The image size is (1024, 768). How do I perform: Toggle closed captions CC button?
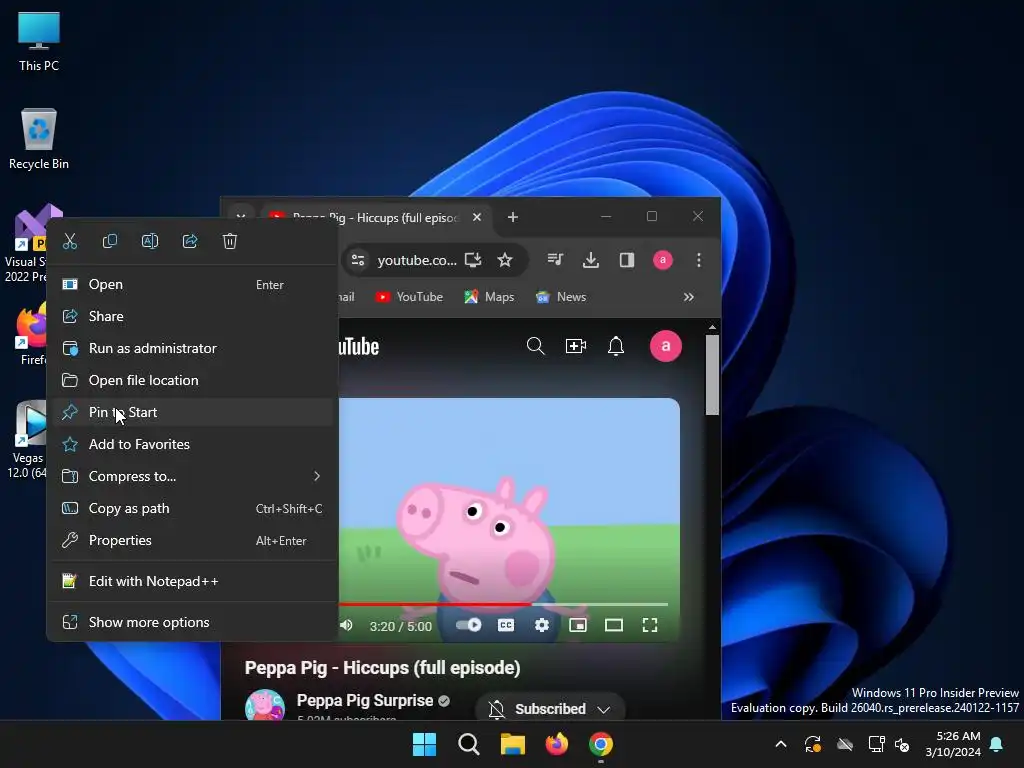[506, 626]
